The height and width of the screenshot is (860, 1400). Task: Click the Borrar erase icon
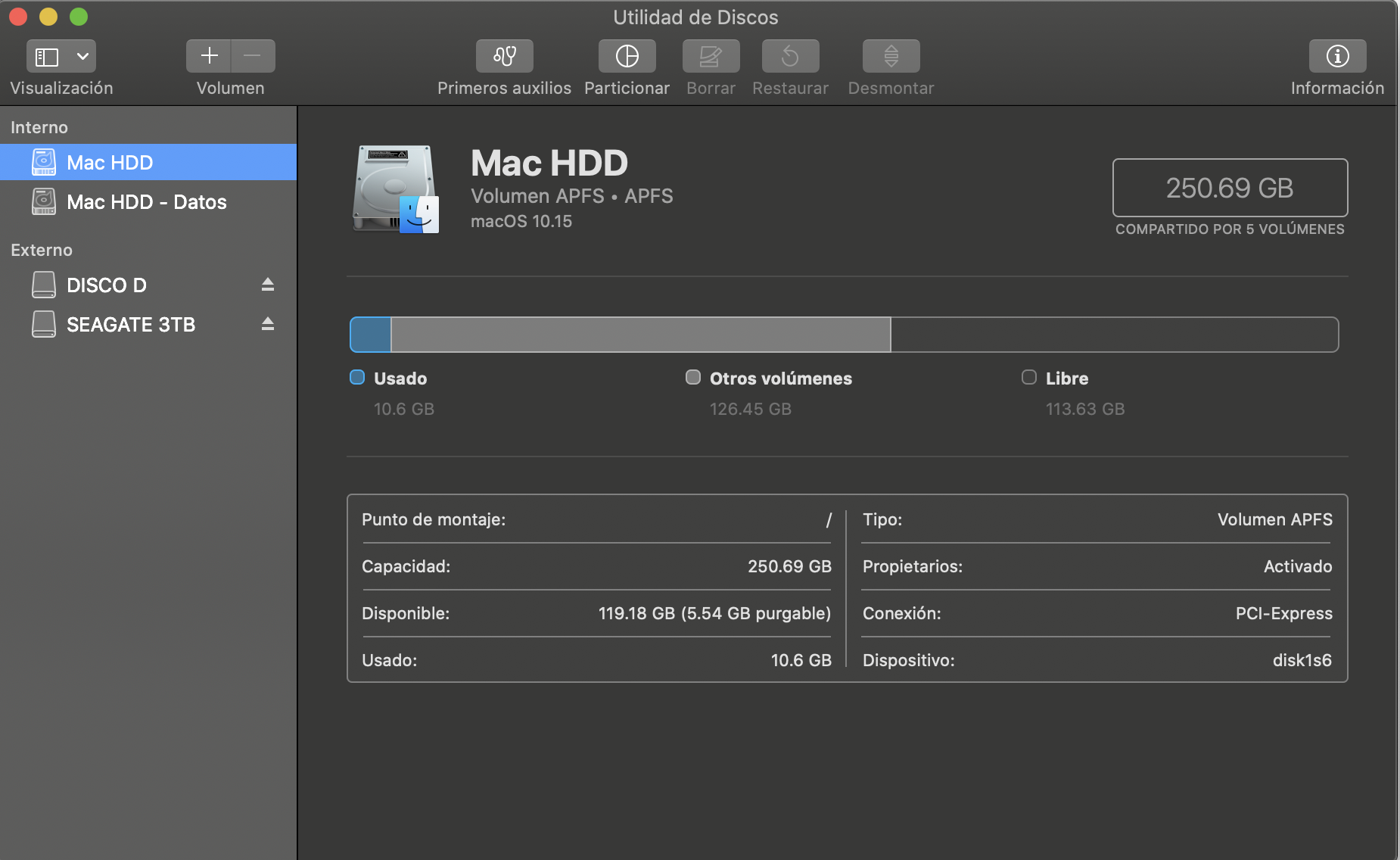[x=711, y=56]
